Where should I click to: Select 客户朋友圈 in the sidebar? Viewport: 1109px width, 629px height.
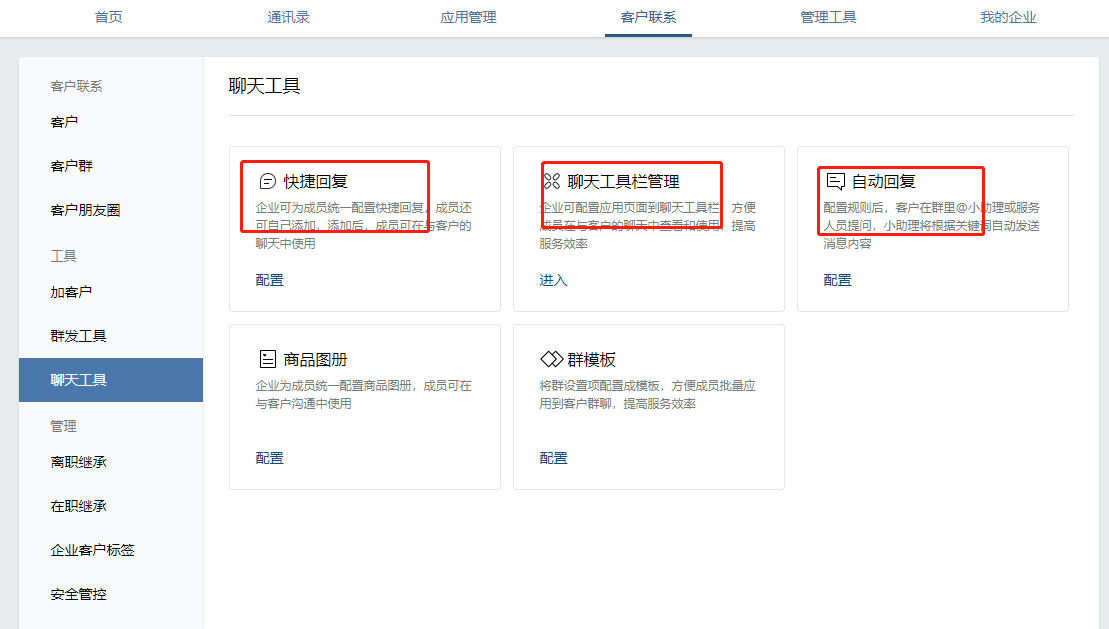(85, 210)
